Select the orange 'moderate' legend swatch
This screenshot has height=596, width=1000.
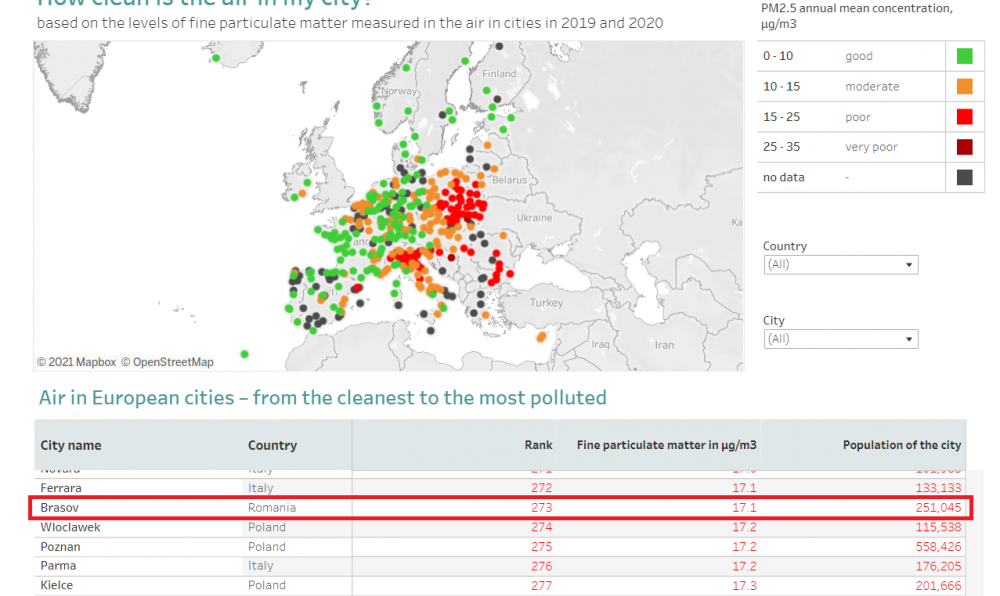pyautogui.click(x=964, y=87)
